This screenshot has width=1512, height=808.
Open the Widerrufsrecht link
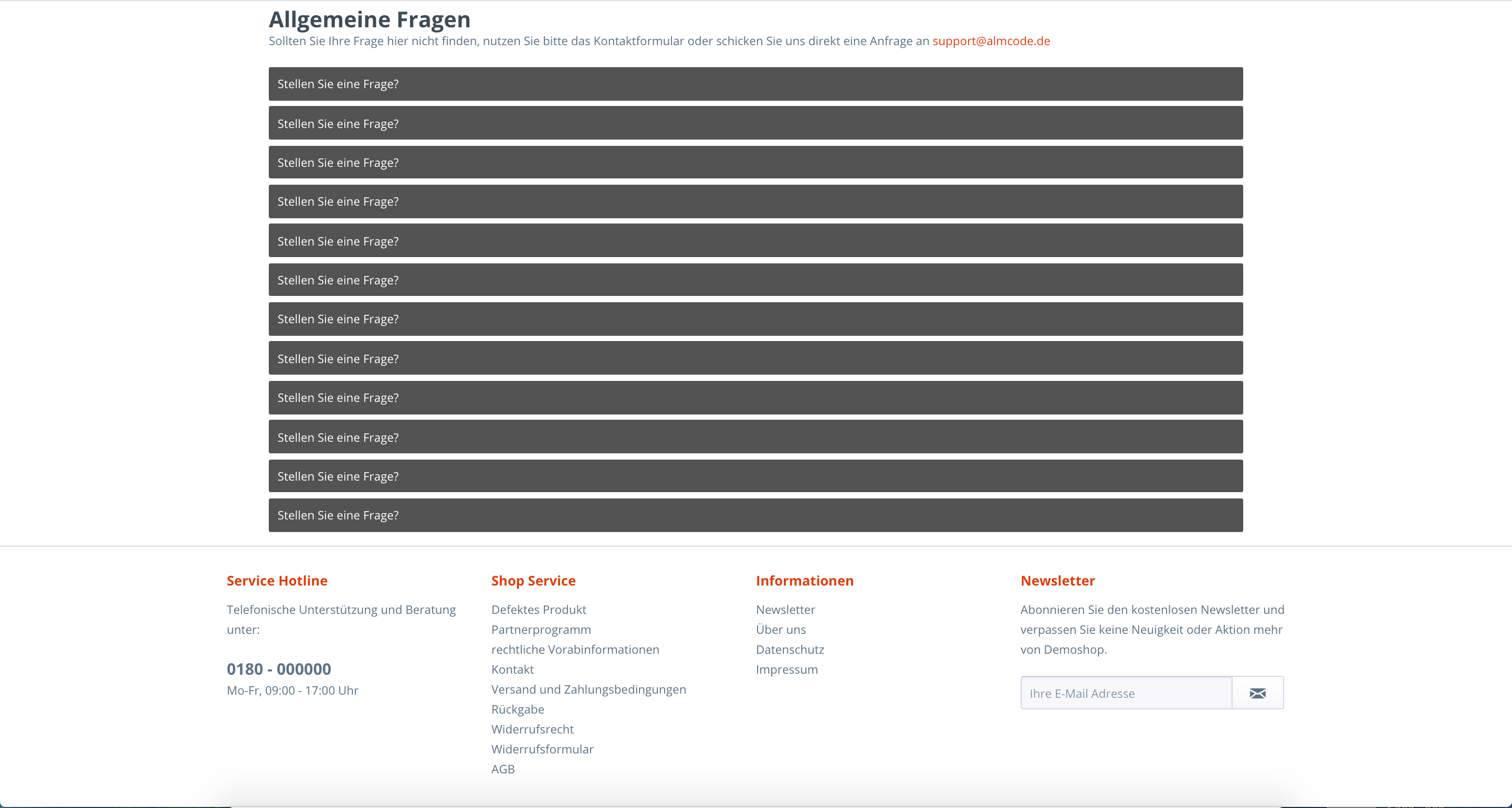(x=532, y=729)
